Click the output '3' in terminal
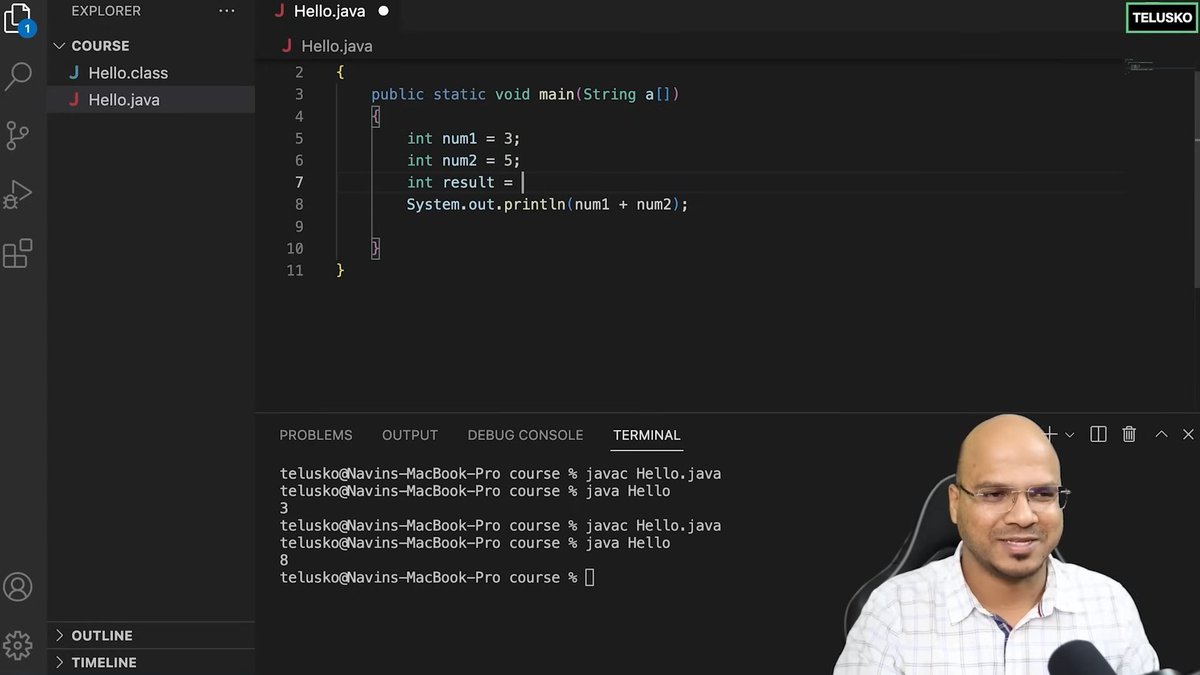The height and width of the screenshot is (675, 1200). coord(284,508)
